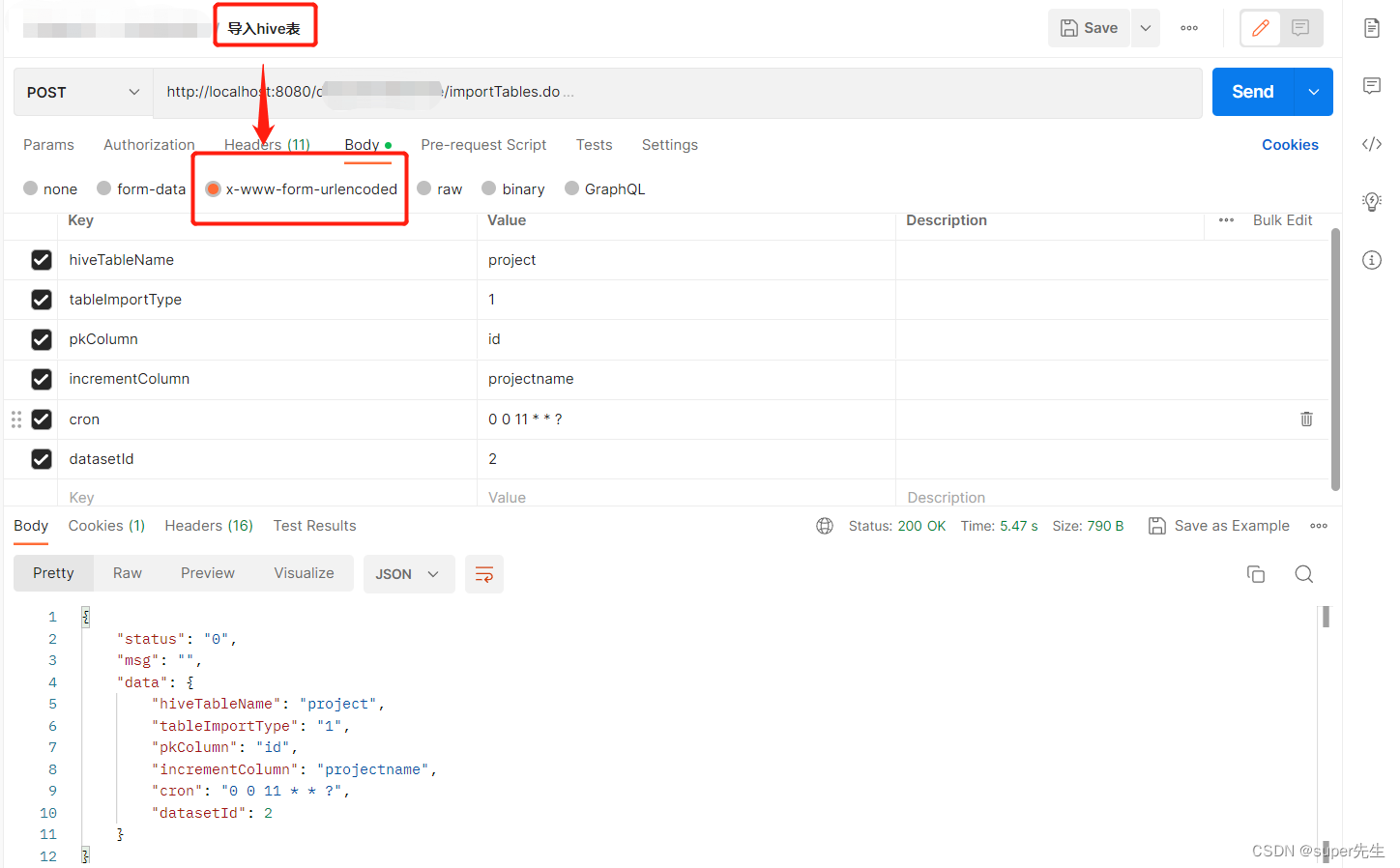This screenshot has width=1400, height=868.
Task: Expand the Save options dropdown arrow
Action: (x=1145, y=28)
